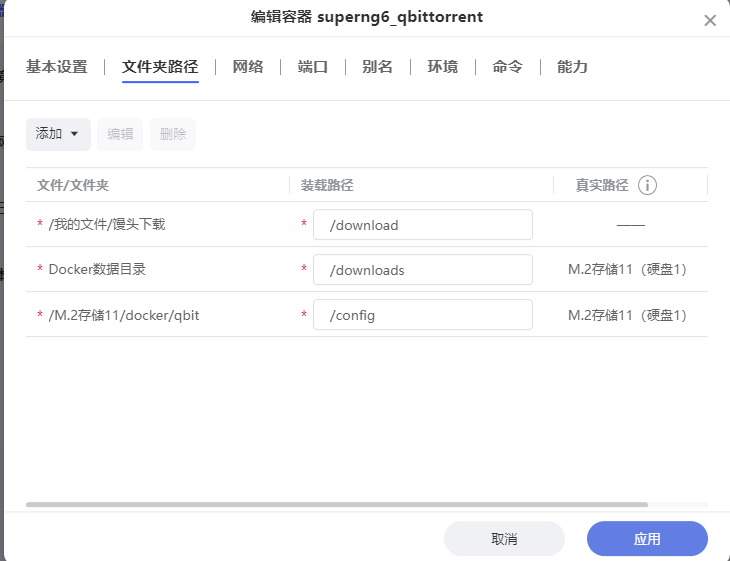Switch to the 别名 tab
The height and width of the screenshot is (561, 730).
(377, 67)
